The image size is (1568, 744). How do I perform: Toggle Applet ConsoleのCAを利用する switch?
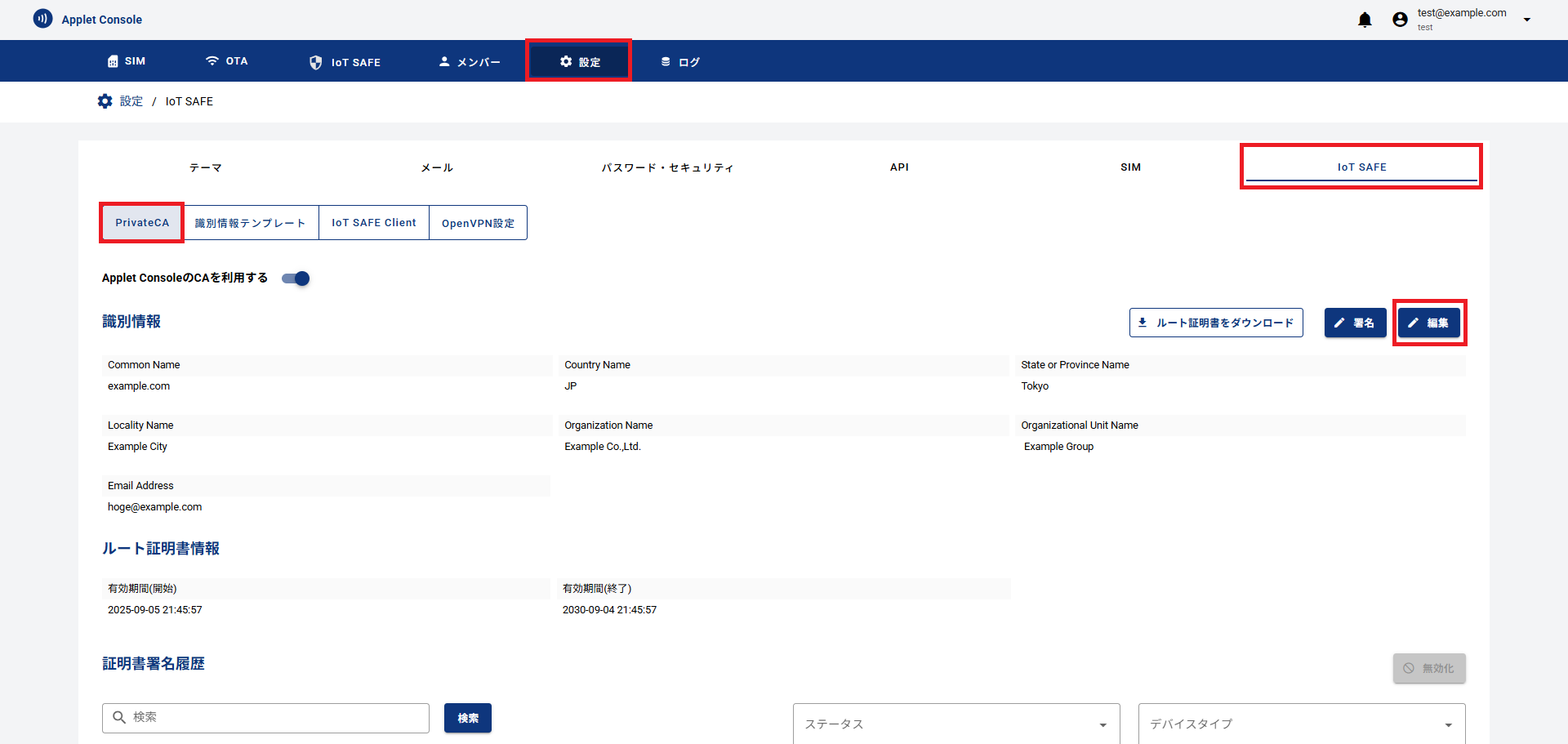(296, 278)
